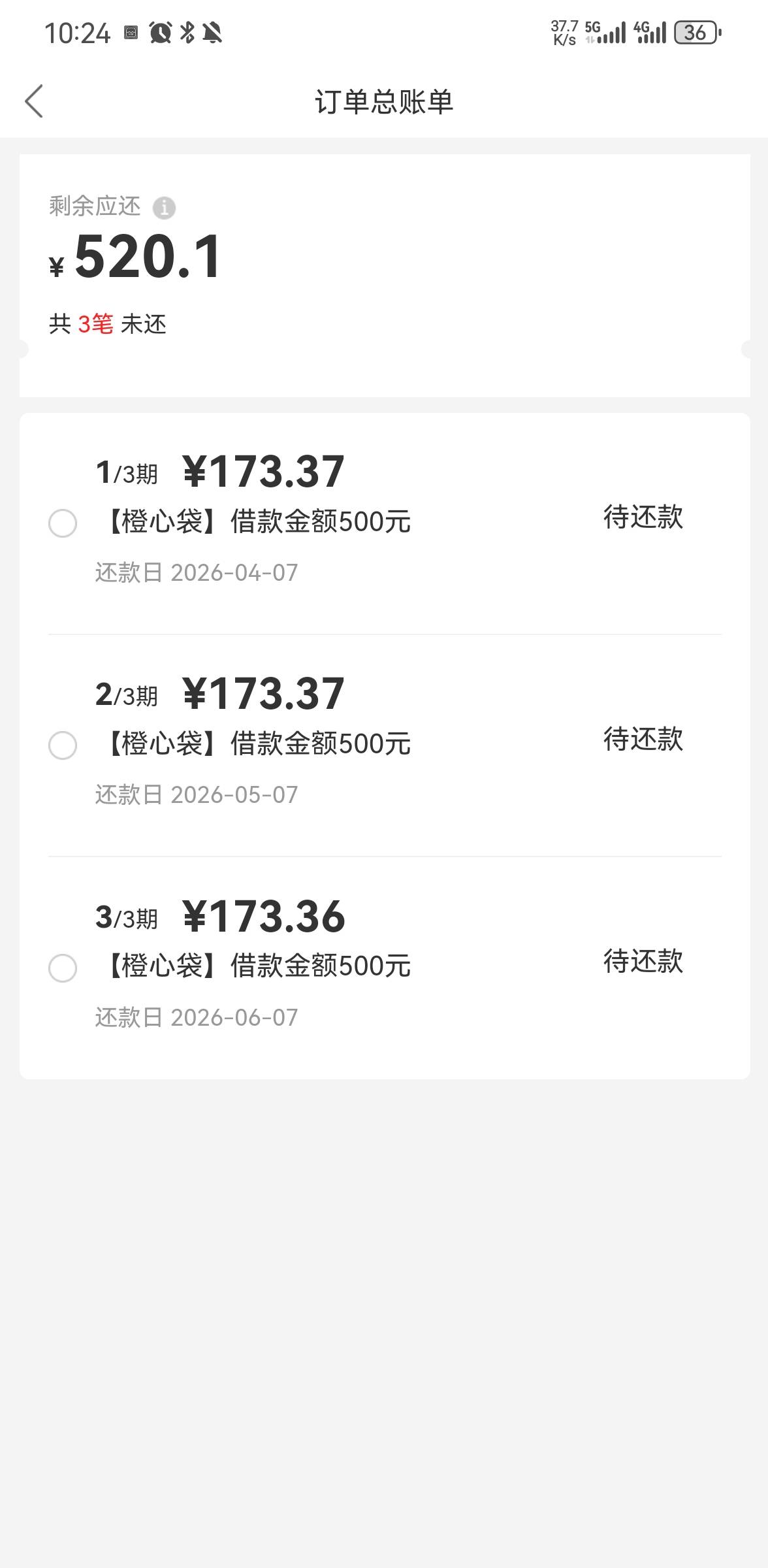Tap the 10:24 clock in status bar
Screen dimensions: 768x1568
(x=77, y=33)
